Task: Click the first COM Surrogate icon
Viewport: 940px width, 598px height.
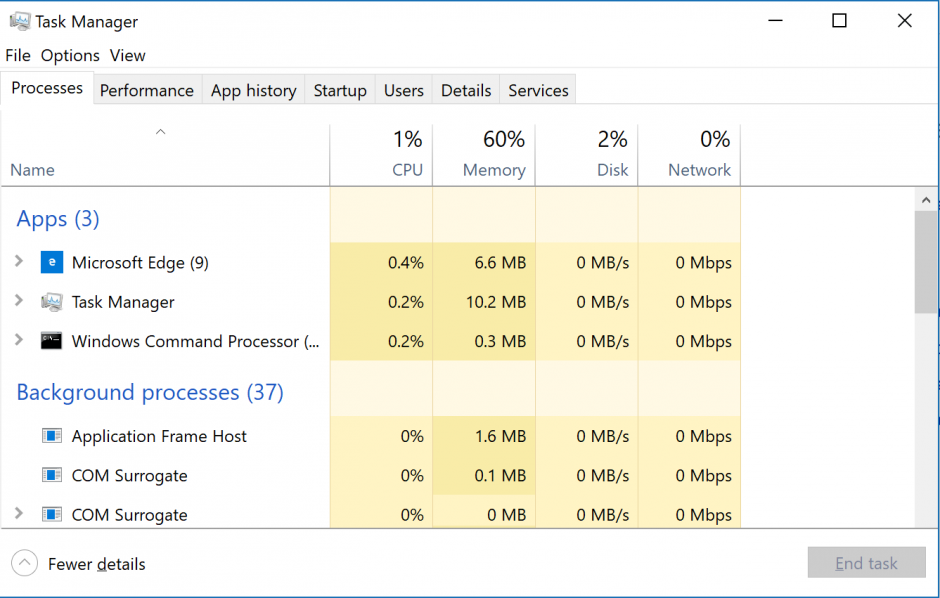Action: 51,475
